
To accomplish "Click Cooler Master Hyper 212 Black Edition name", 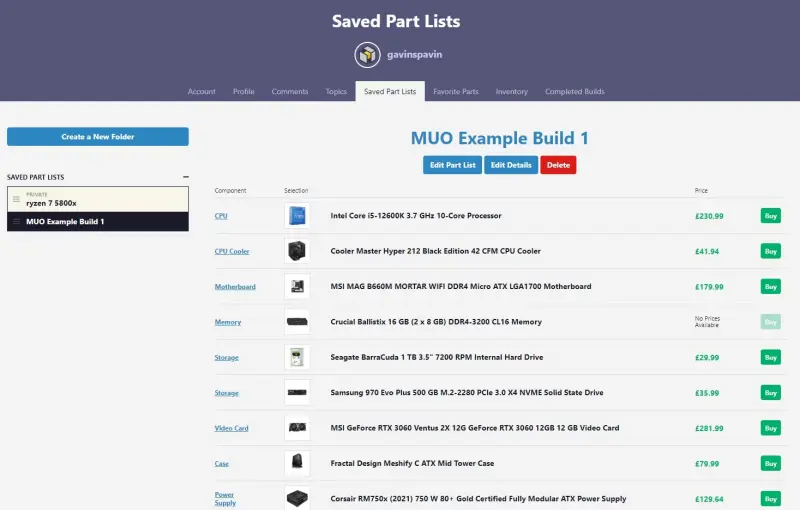I will click(x=435, y=251).
